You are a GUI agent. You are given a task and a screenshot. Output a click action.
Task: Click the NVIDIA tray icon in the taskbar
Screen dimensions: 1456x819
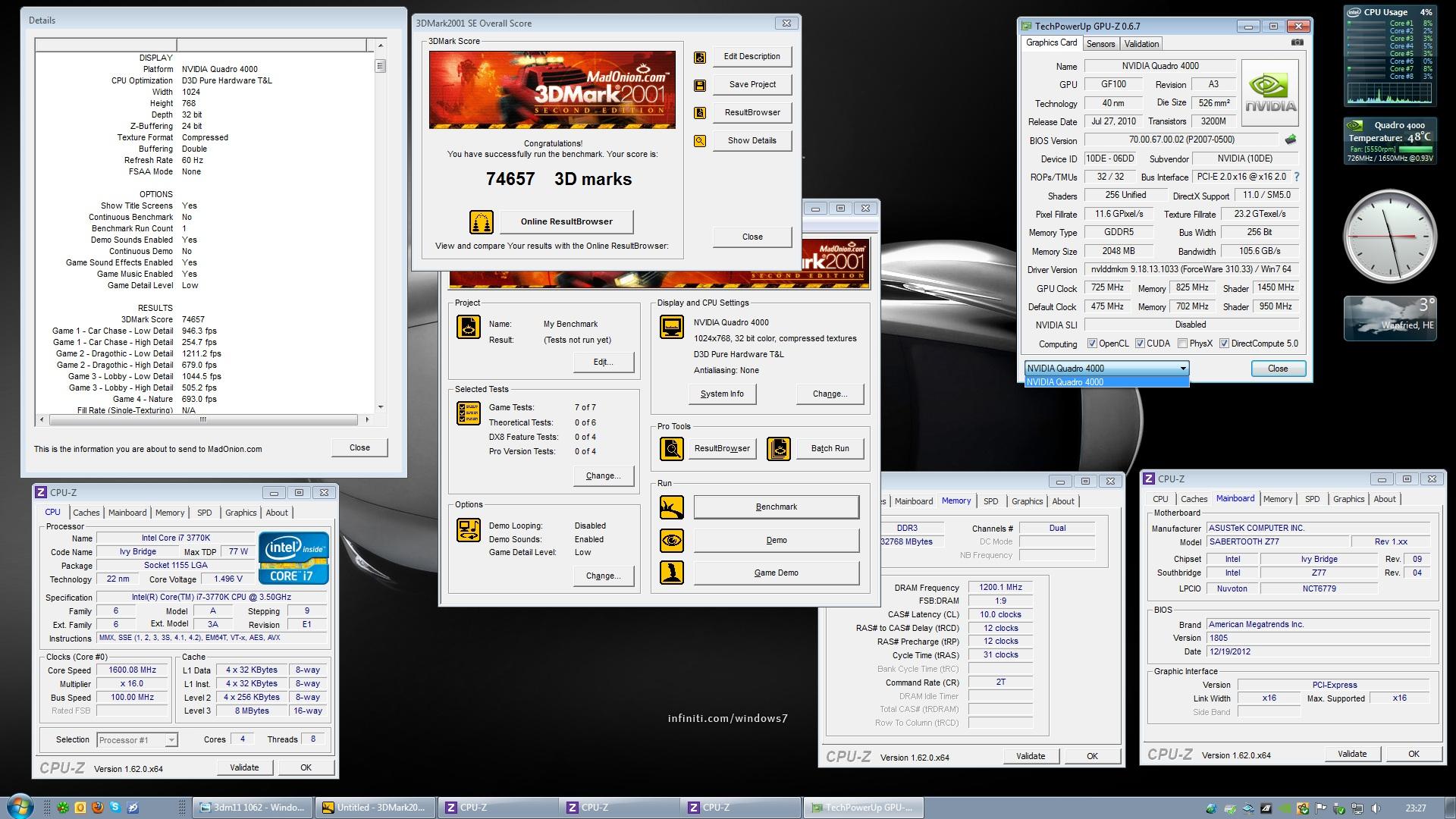click(x=1285, y=808)
